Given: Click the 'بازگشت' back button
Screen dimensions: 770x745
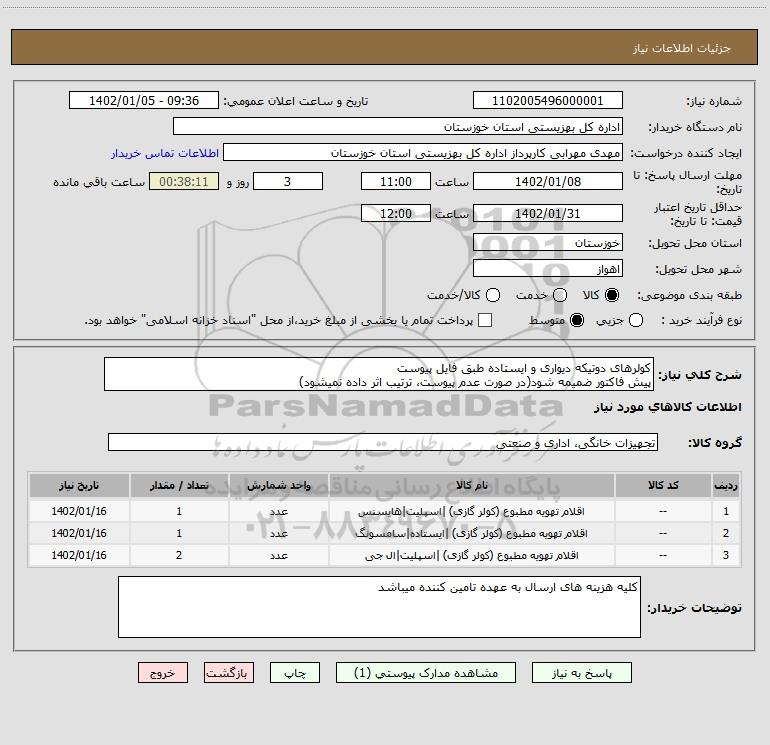Looking at the screenshot, I should [229, 673].
